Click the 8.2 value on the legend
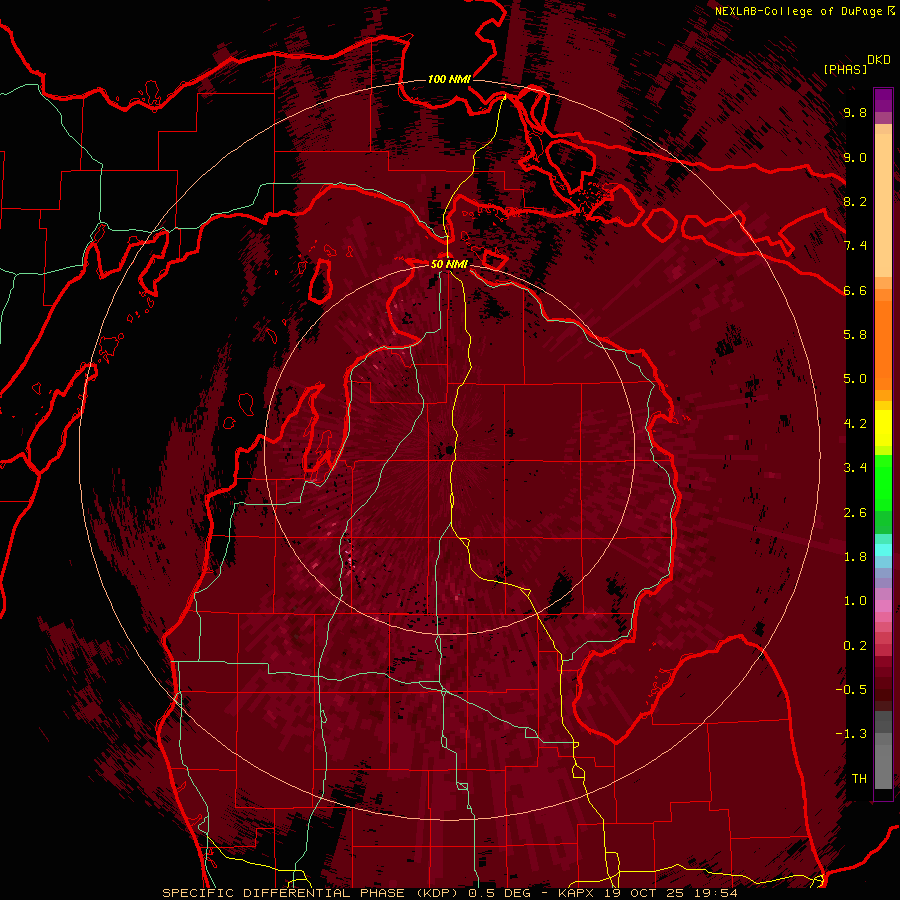 pyautogui.click(x=855, y=201)
